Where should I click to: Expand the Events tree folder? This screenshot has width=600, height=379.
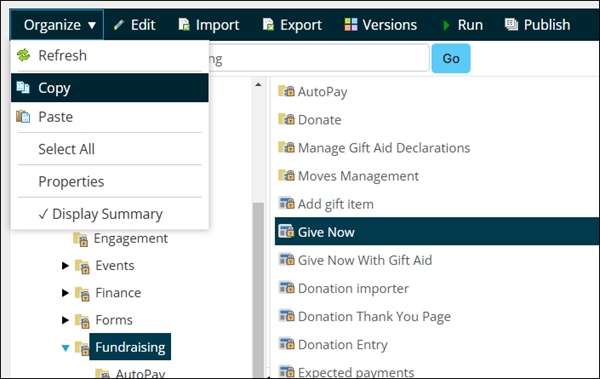(65, 266)
